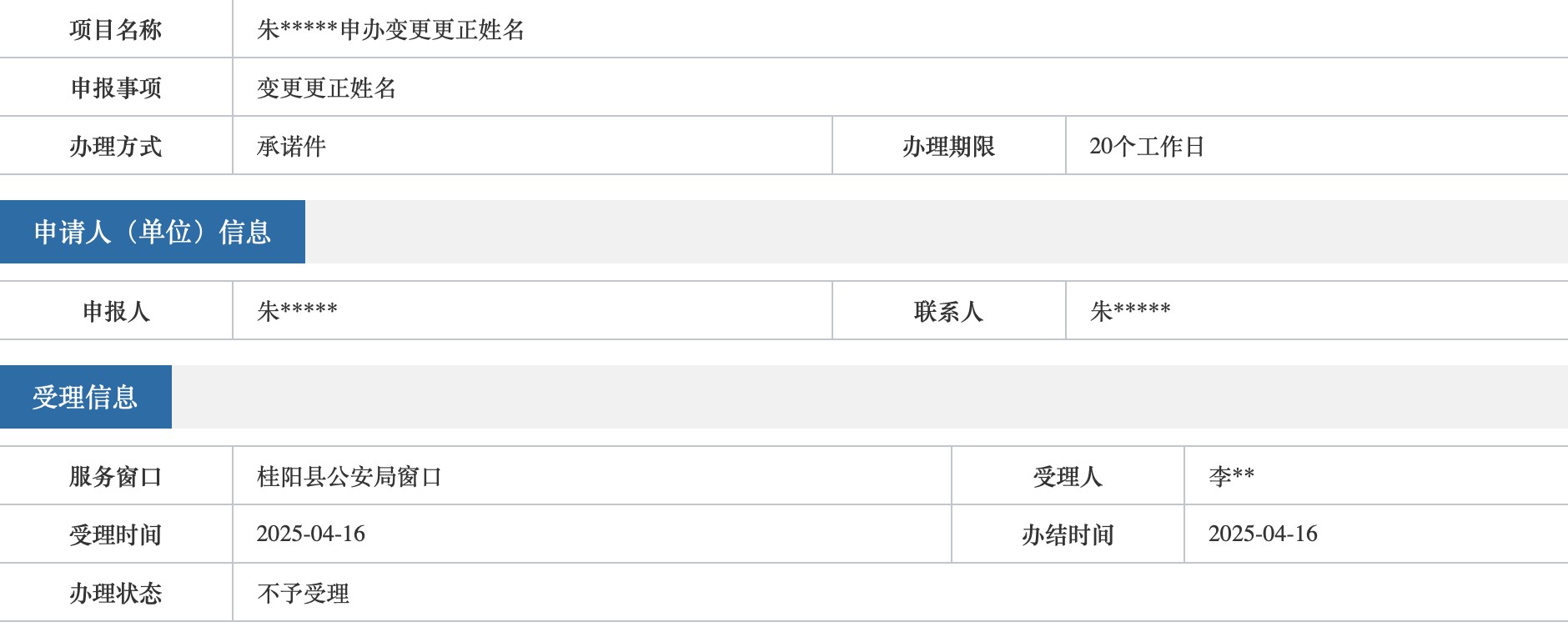Click the 办理方式 label cell
The image size is (1568, 637).
point(115,147)
